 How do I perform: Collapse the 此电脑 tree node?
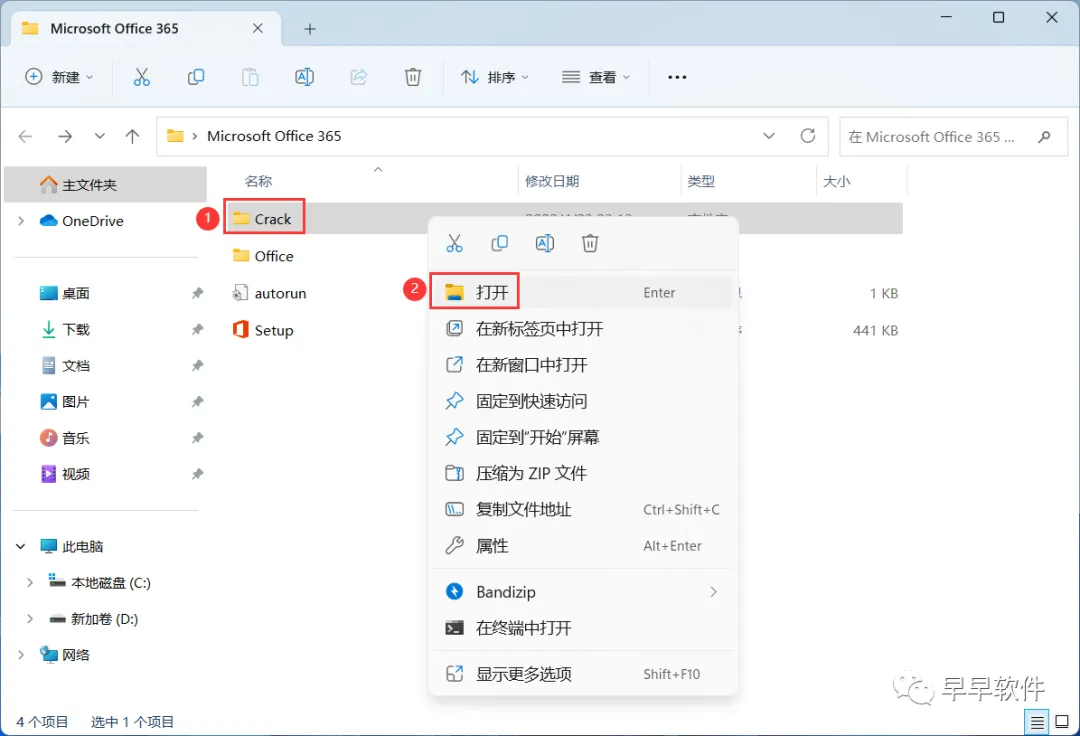tap(21, 547)
